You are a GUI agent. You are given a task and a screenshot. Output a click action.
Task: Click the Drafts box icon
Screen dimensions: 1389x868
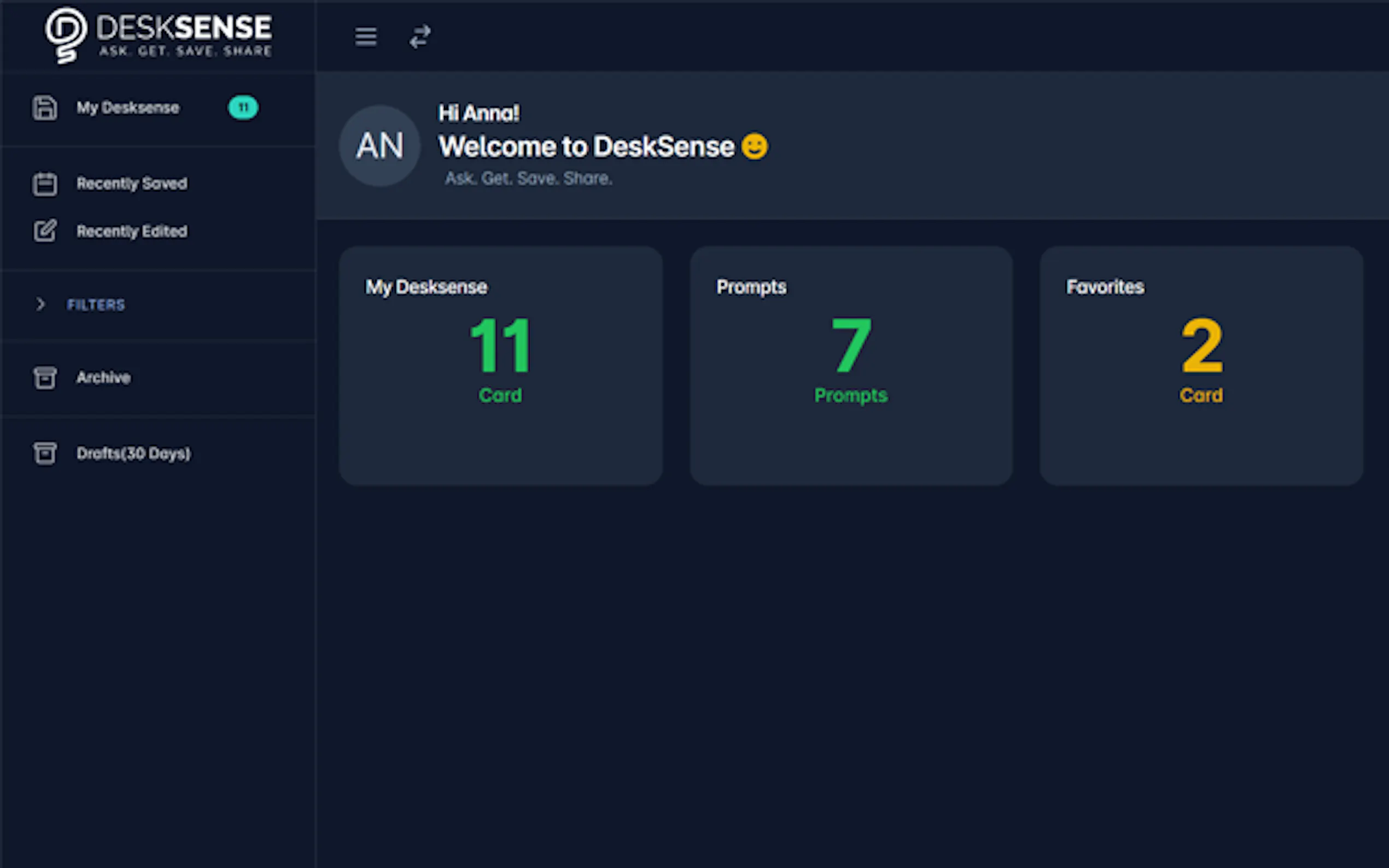45,453
